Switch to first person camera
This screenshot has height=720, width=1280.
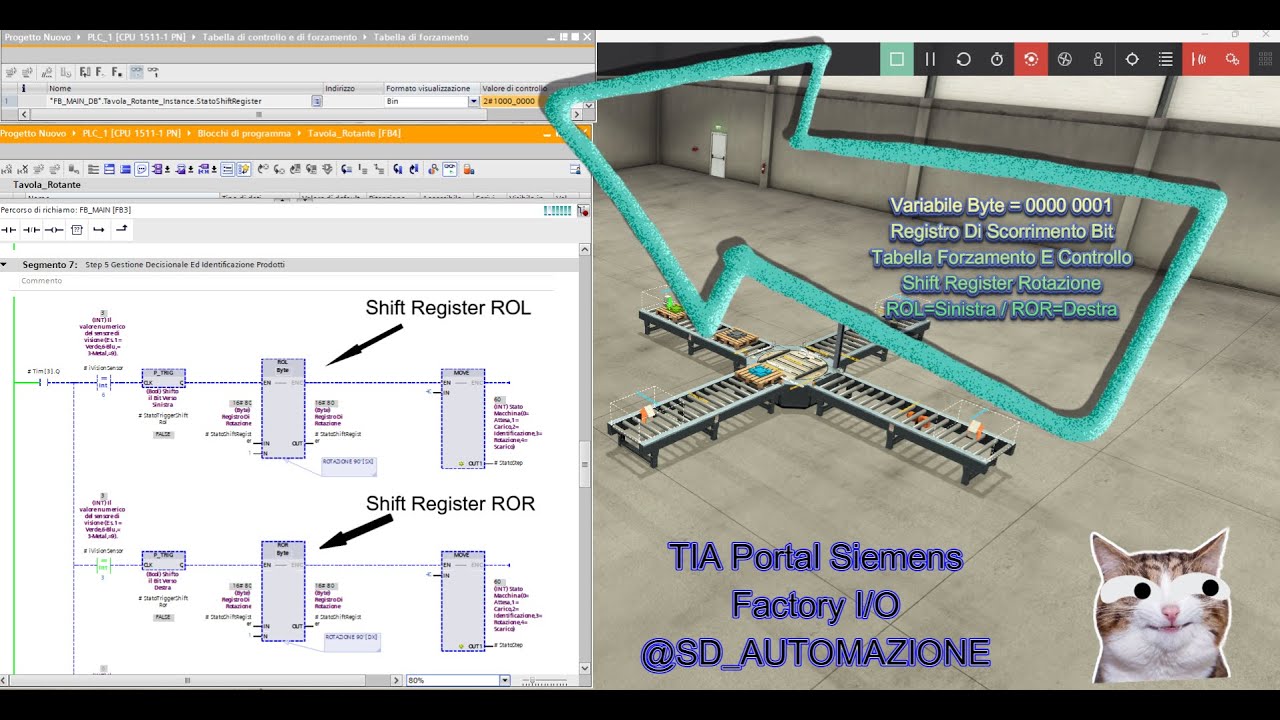click(1098, 59)
